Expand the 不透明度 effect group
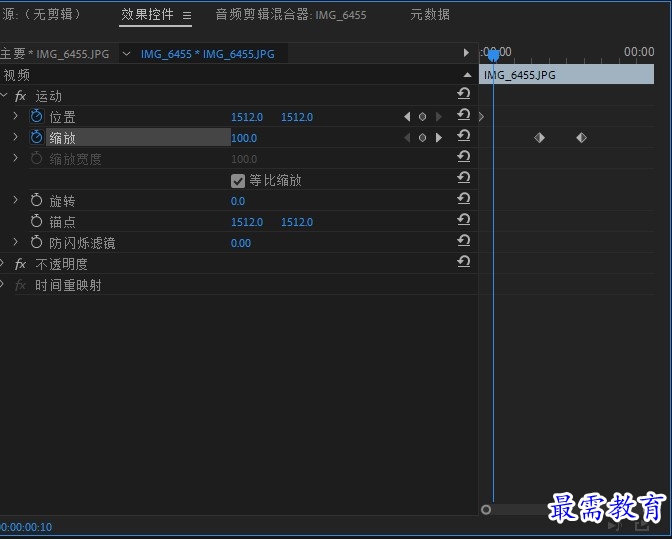The width and height of the screenshot is (672, 539). tap(3, 263)
